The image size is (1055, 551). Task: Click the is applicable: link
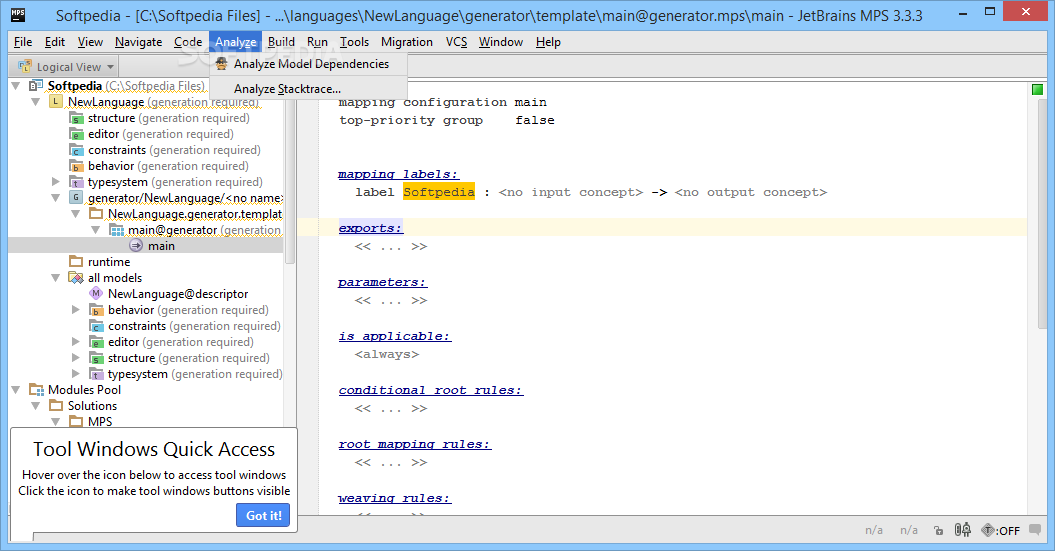pos(394,336)
